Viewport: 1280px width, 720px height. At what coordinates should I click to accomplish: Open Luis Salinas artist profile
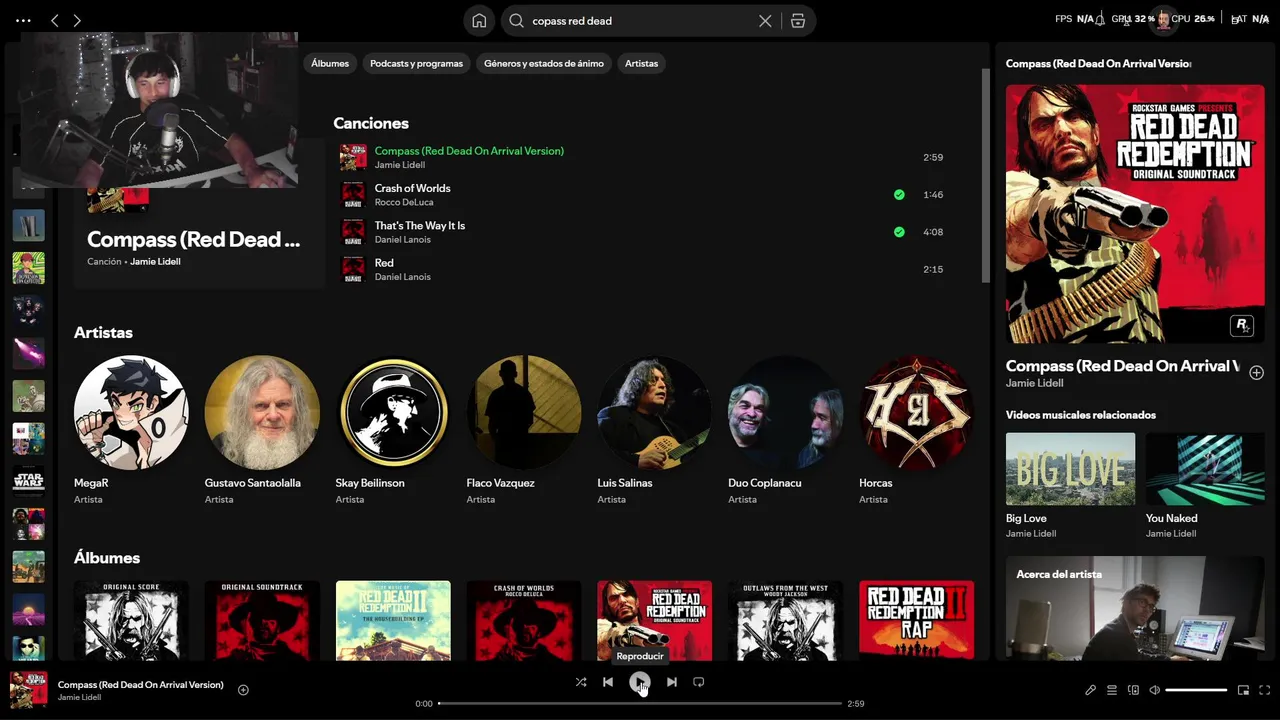pos(655,428)
